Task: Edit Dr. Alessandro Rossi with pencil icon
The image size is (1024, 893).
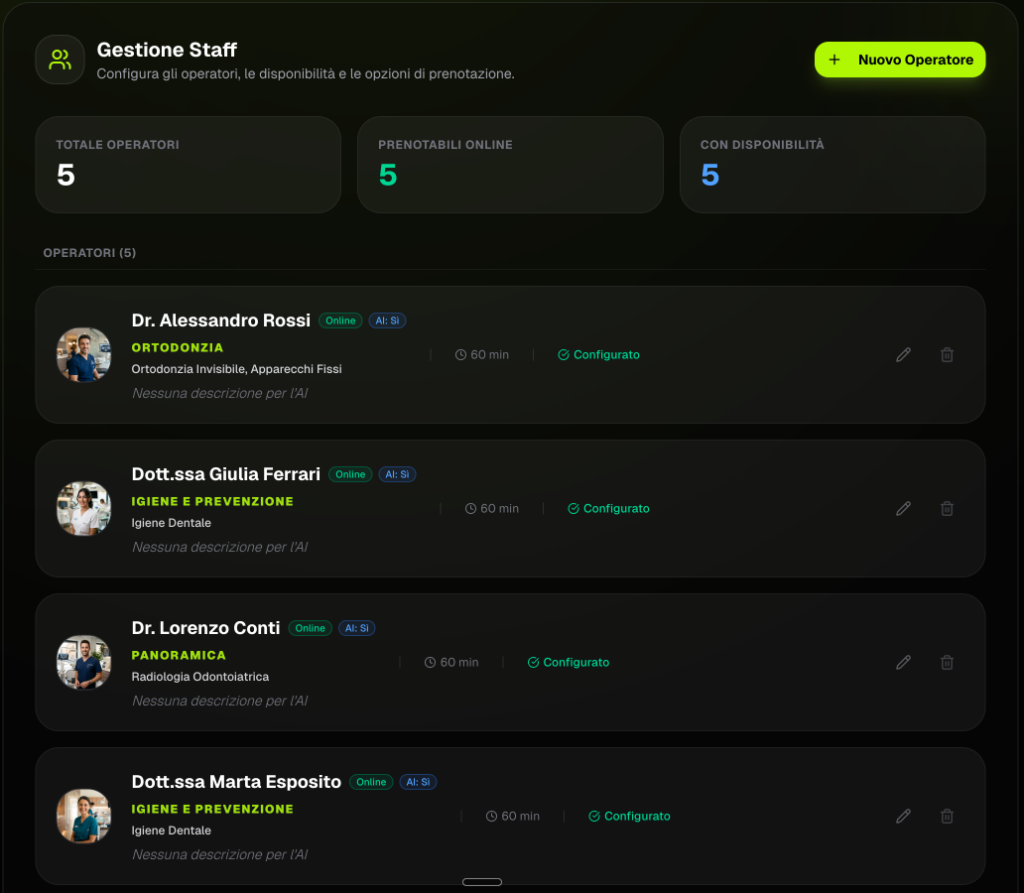Action: [903, 355]
